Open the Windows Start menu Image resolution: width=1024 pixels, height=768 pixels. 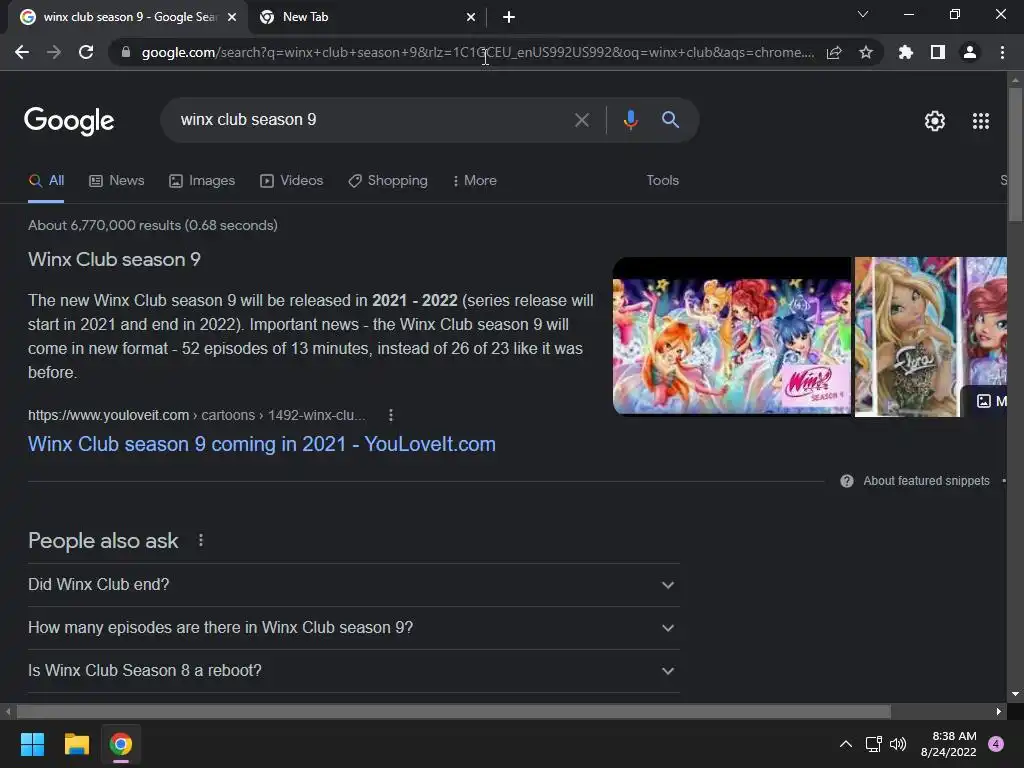click(x=32, y=744)
